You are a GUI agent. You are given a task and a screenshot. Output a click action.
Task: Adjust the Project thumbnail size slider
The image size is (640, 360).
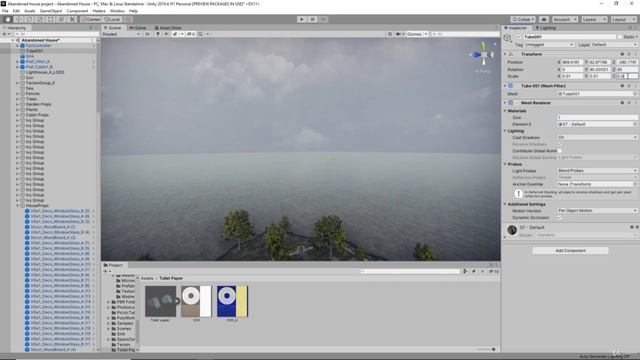coord(487,349)
